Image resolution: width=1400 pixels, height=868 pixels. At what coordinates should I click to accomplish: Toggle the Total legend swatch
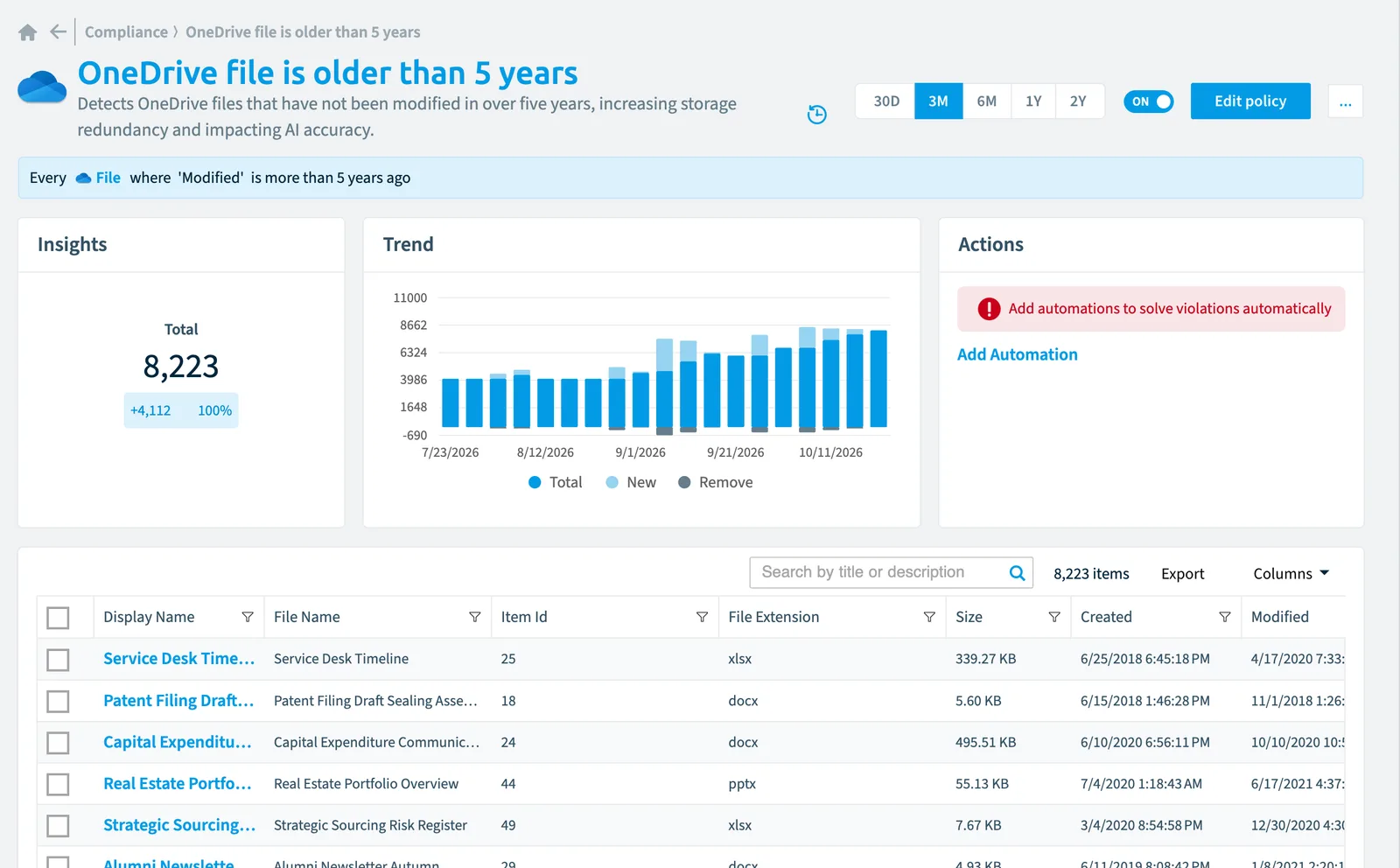[x=535, y=483]
